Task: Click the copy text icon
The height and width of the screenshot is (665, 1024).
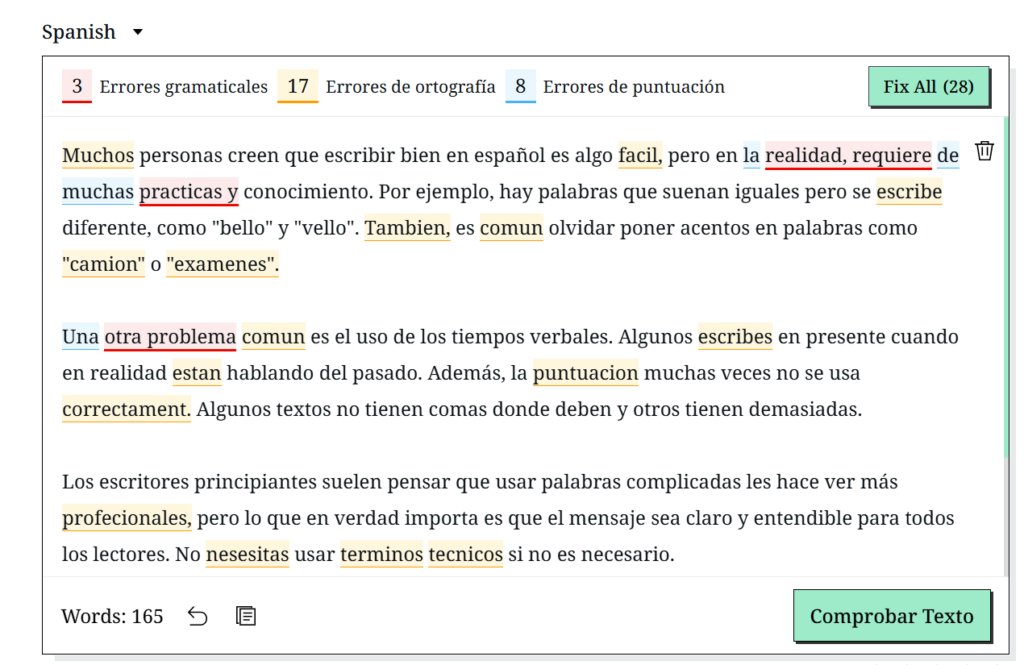Action: click(x=245, y=616)
